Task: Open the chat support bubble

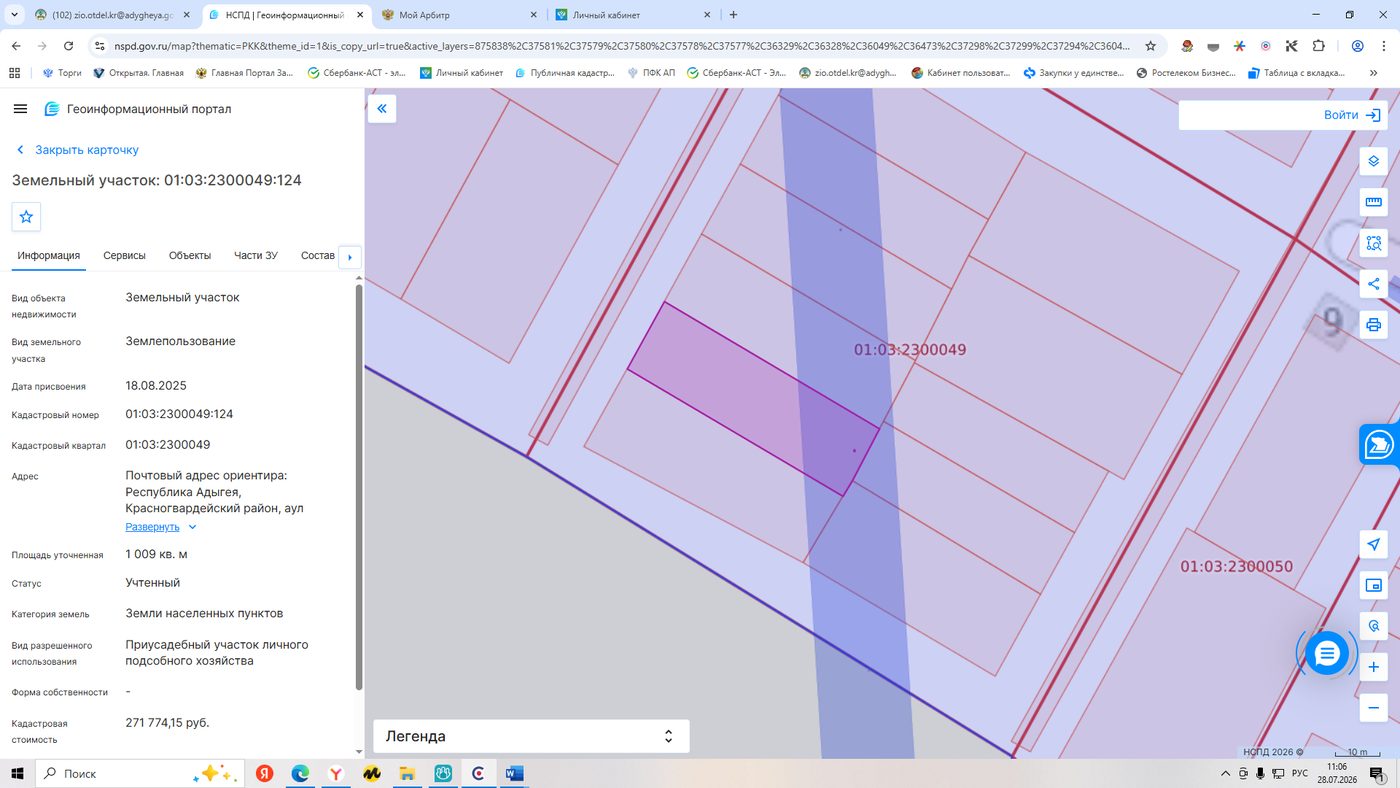Action: coord(1327,654)
